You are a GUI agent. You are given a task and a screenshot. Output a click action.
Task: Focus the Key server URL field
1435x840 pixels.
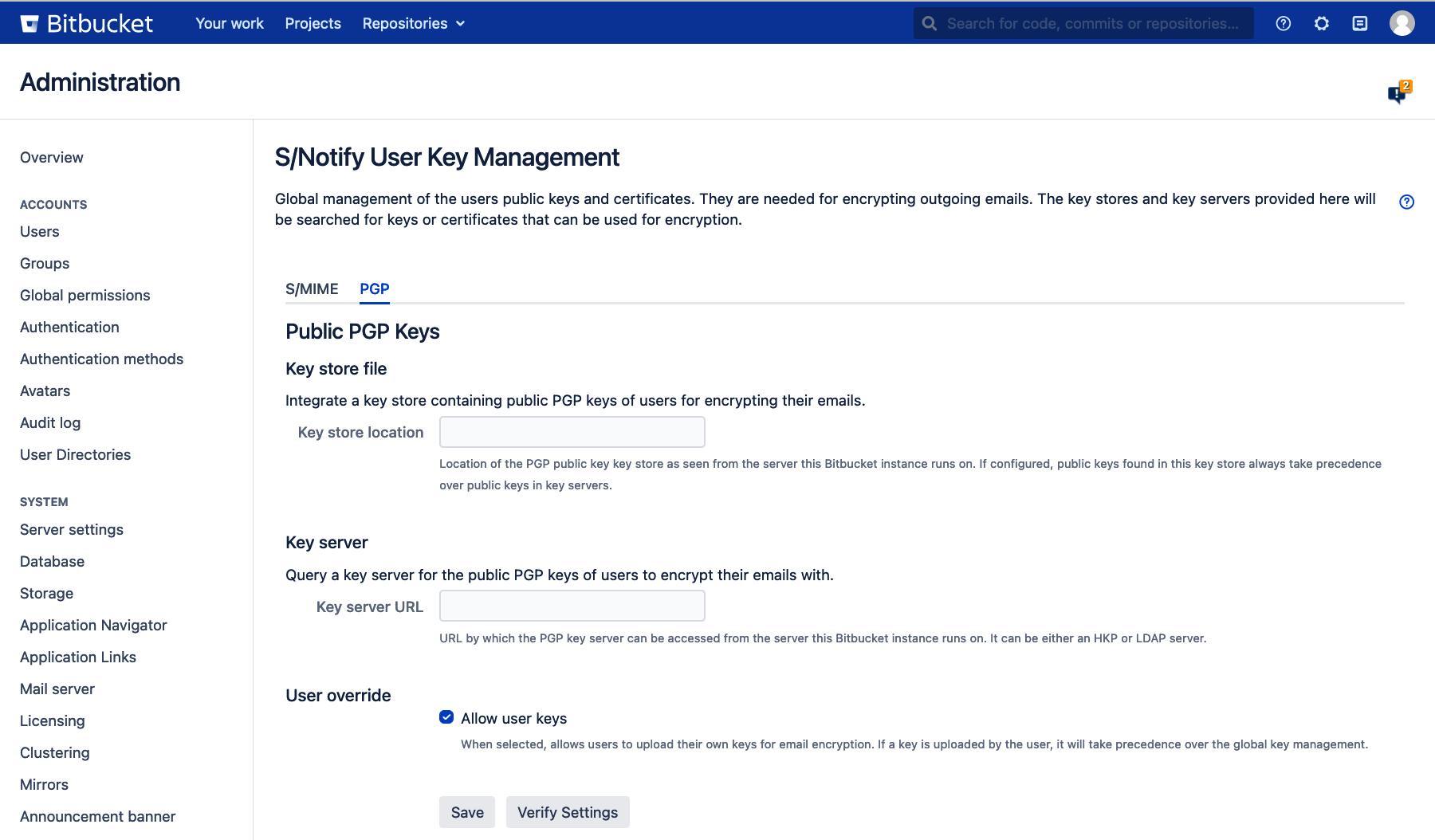[x=572, y=606]
